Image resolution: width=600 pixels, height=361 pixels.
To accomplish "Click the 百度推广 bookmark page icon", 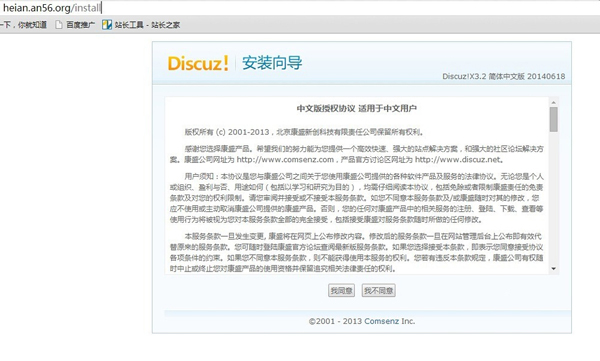I will [59, 25].
